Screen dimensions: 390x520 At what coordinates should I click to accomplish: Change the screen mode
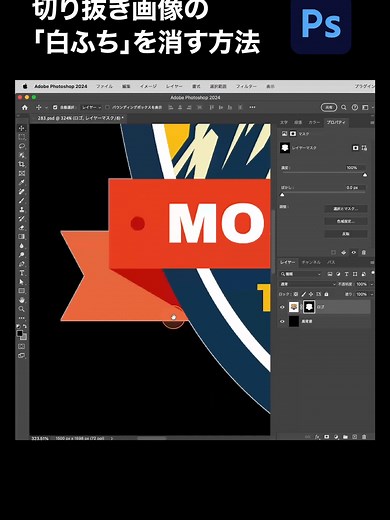pos(22,356)
